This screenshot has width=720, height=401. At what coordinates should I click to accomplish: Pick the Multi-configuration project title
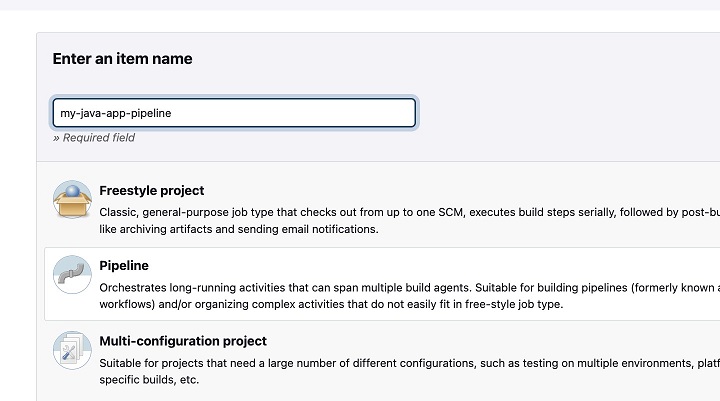(x=183, y=341)
